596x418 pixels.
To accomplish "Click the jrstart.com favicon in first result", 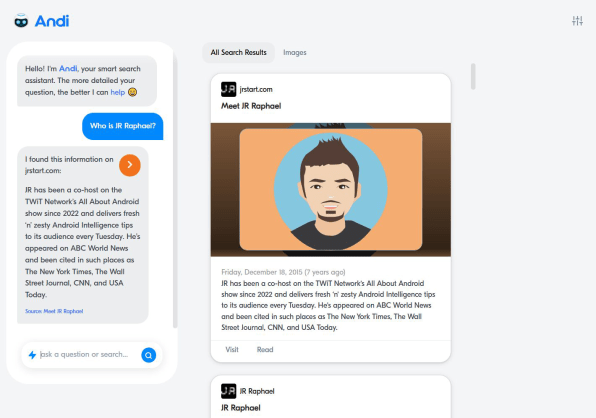I will (228, 89).
